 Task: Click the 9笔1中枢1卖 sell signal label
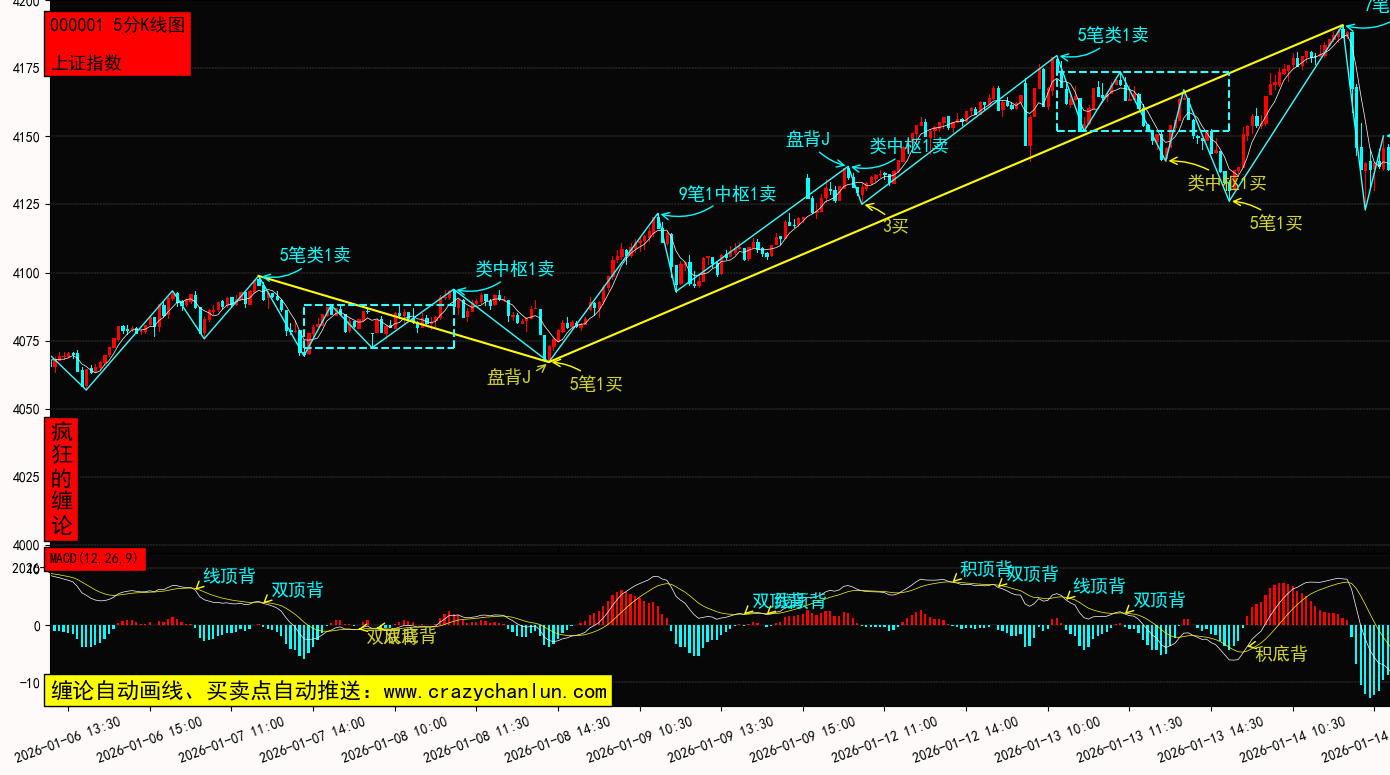click(x=726, y=194)
